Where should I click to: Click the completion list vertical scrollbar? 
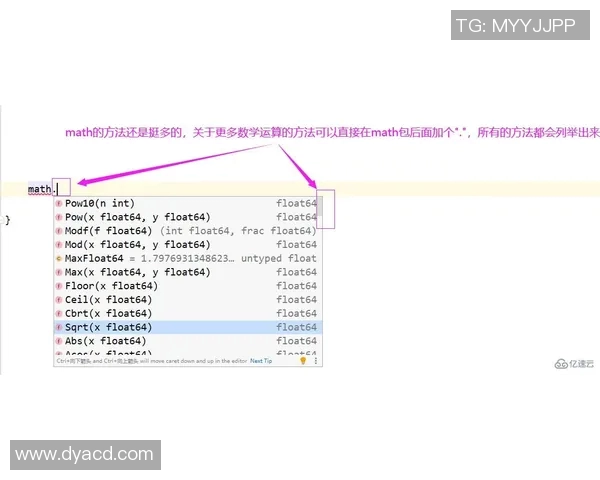point(319,270)
